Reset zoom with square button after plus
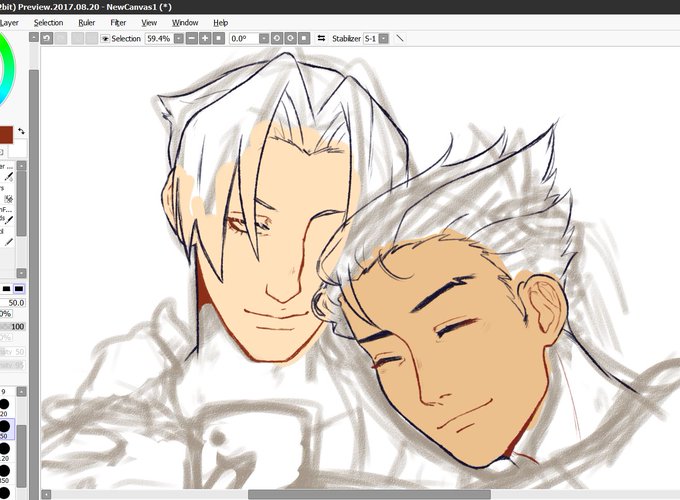The width and height of the screenshot is (680, 500). point(219,39)
